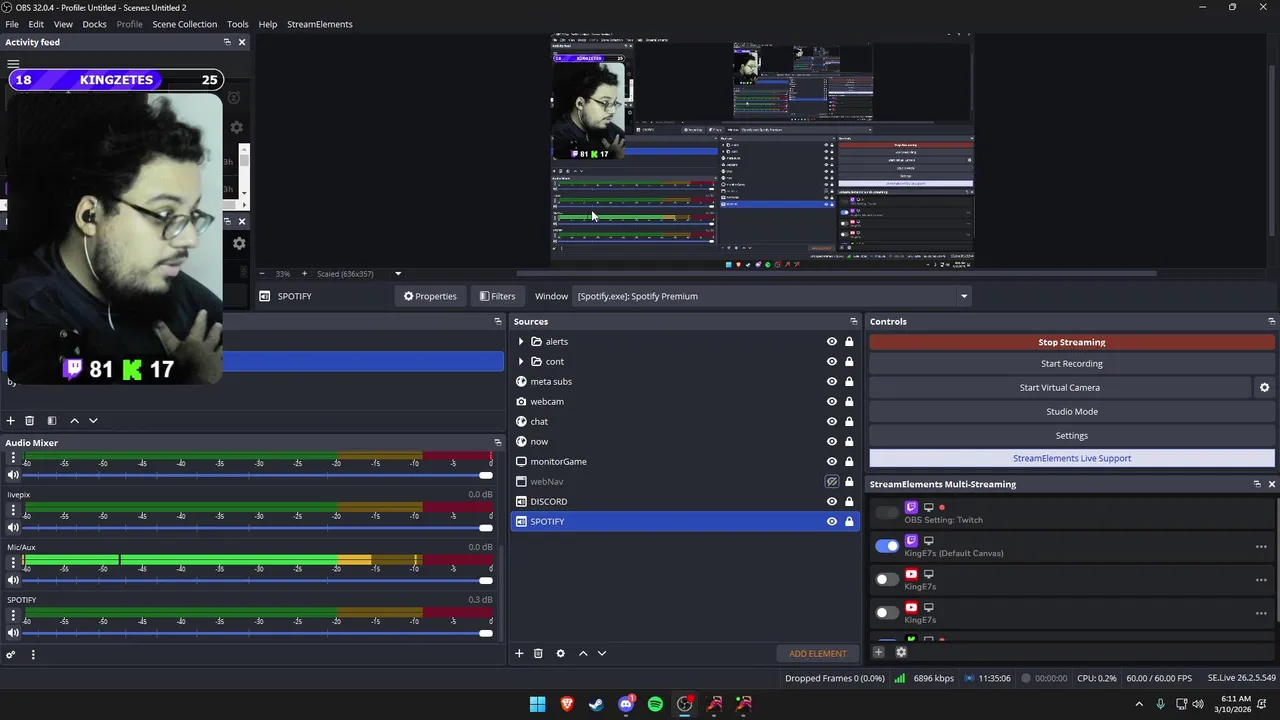
Task: Open KingE7s (Default Canvas) three-dot menu
Action: pos(1261,547)
